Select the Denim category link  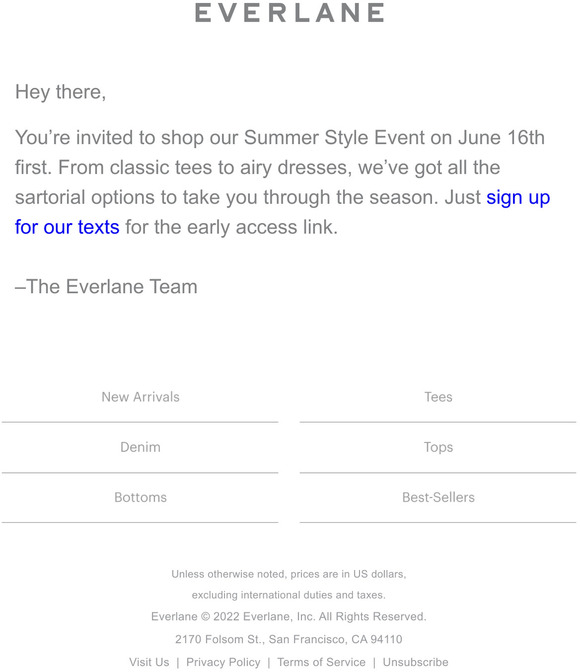140,447
